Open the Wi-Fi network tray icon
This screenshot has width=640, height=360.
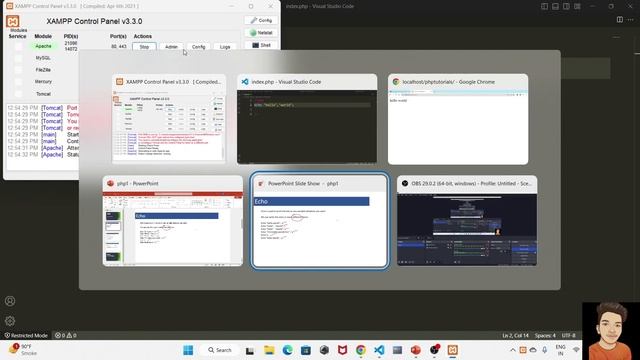coord(576,350)
